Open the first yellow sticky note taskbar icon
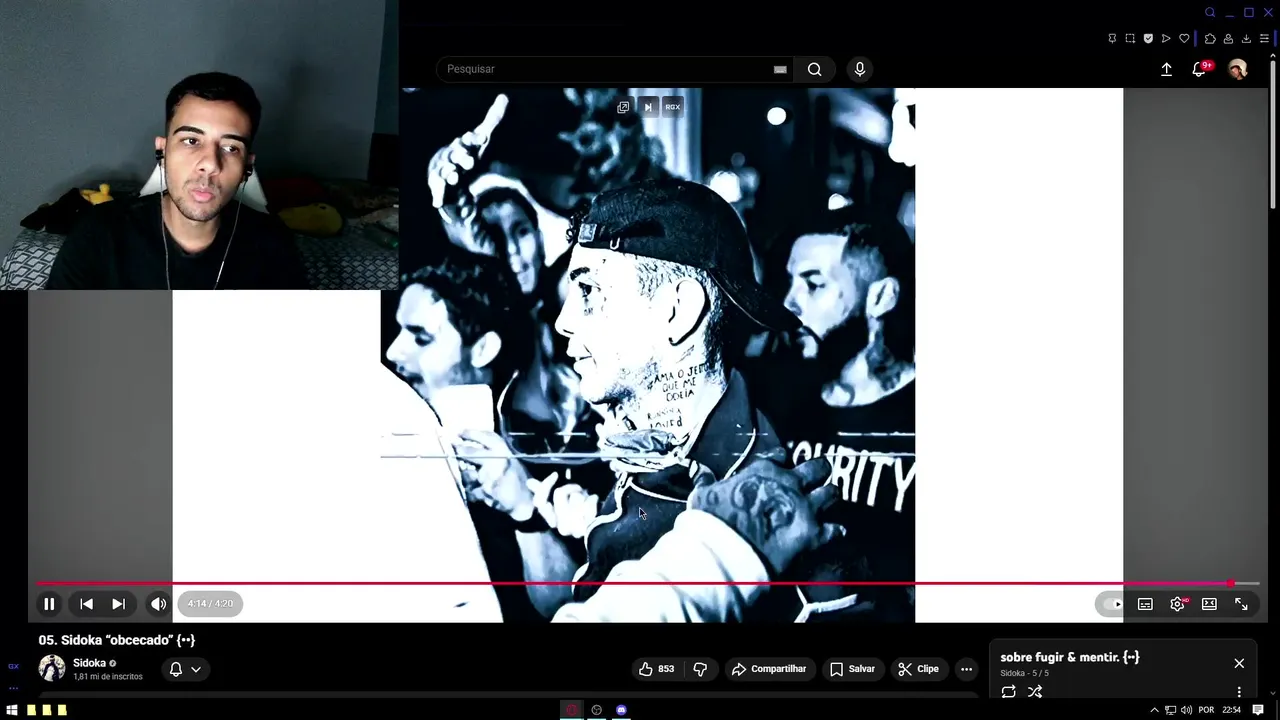The image size is (1280, 720). coord(31,710)
